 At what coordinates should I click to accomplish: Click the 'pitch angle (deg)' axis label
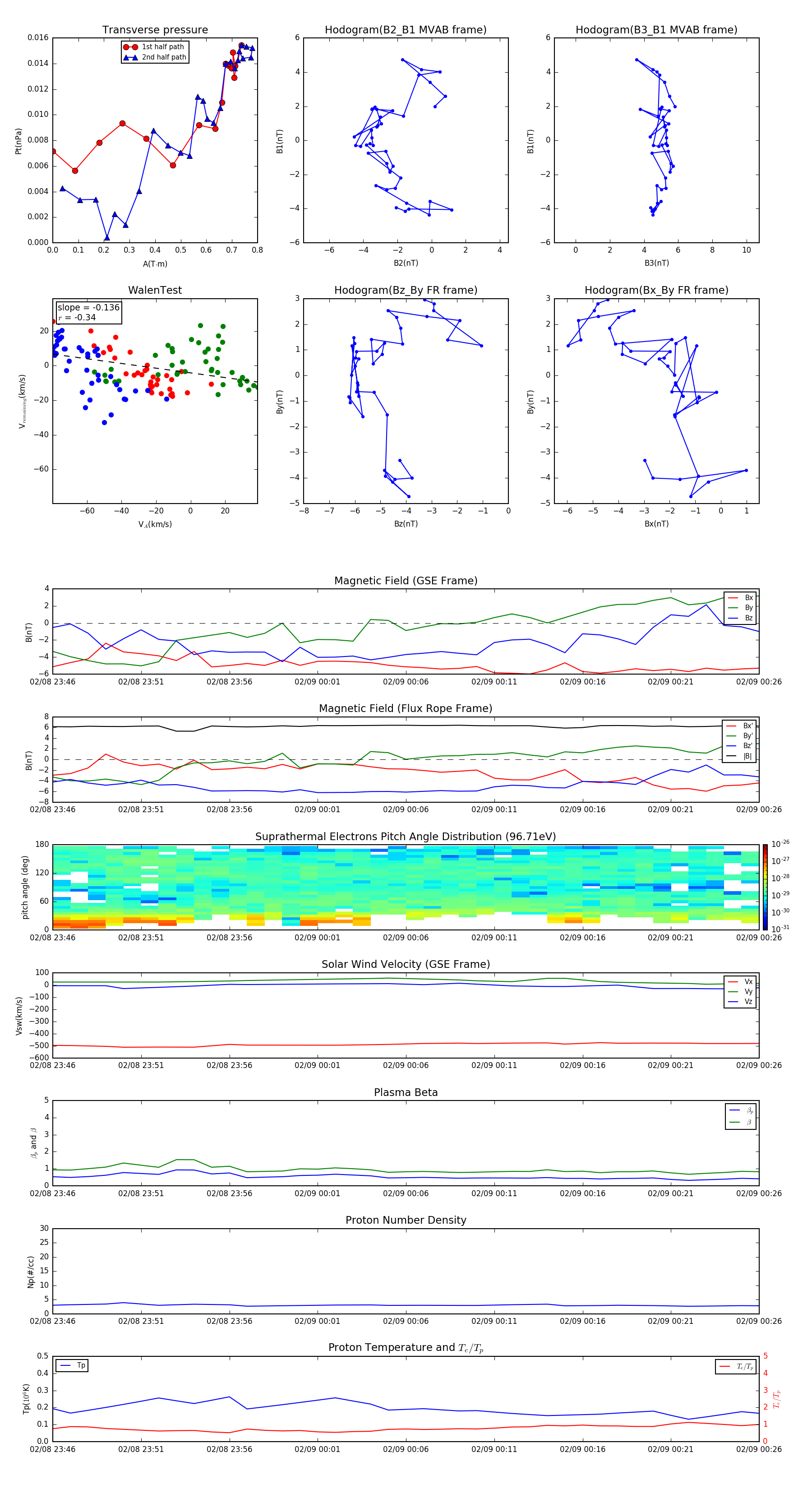point(25,887)
